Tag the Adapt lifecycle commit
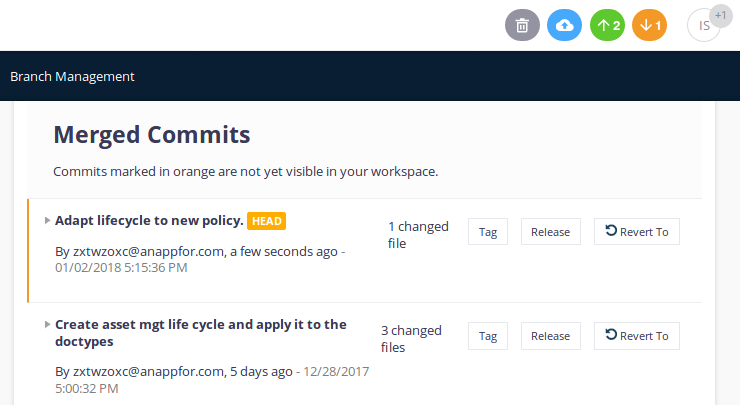This screenshot has height=405, width=740. click(488, 232)
